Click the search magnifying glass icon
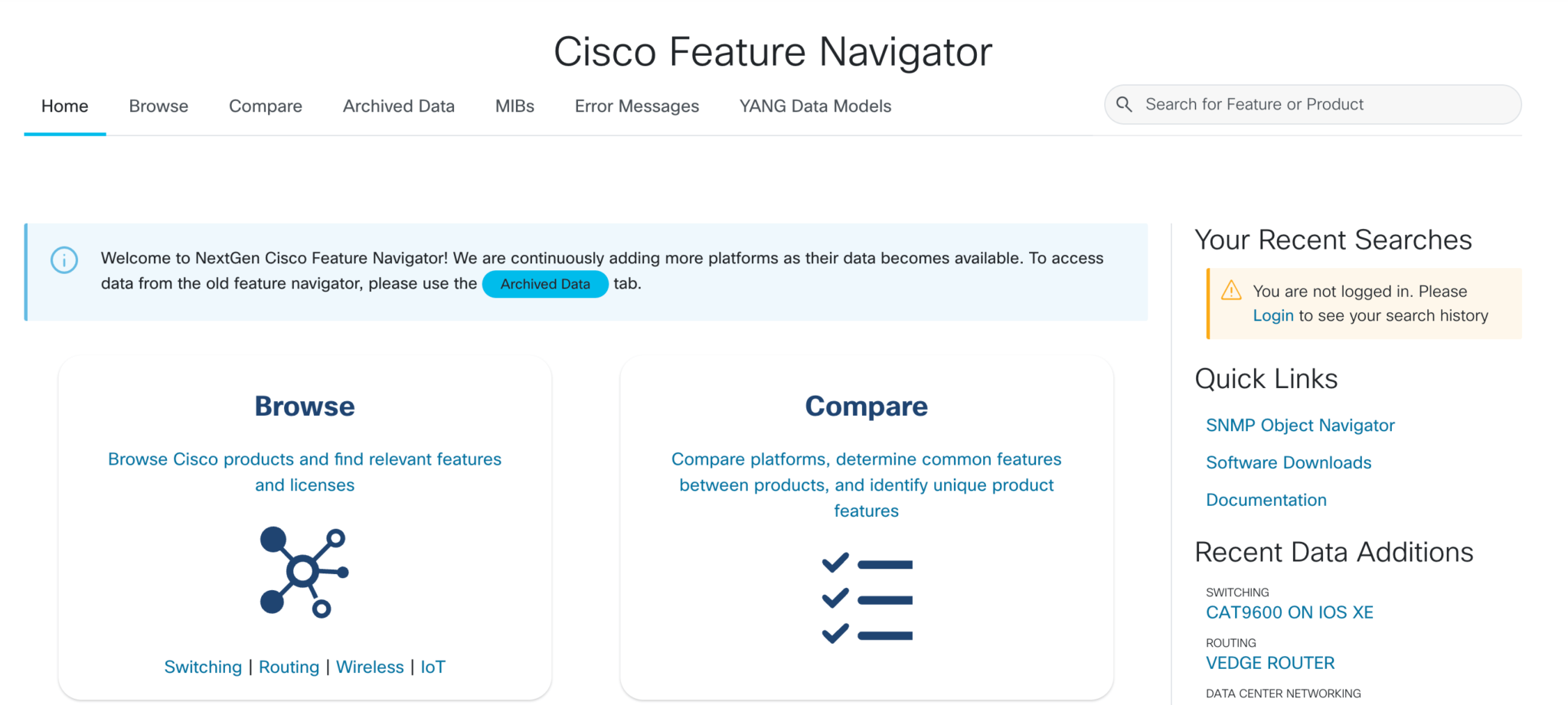Image resolution: width=1568 pixels, height=705 pixels. (x=1124, y=104)
